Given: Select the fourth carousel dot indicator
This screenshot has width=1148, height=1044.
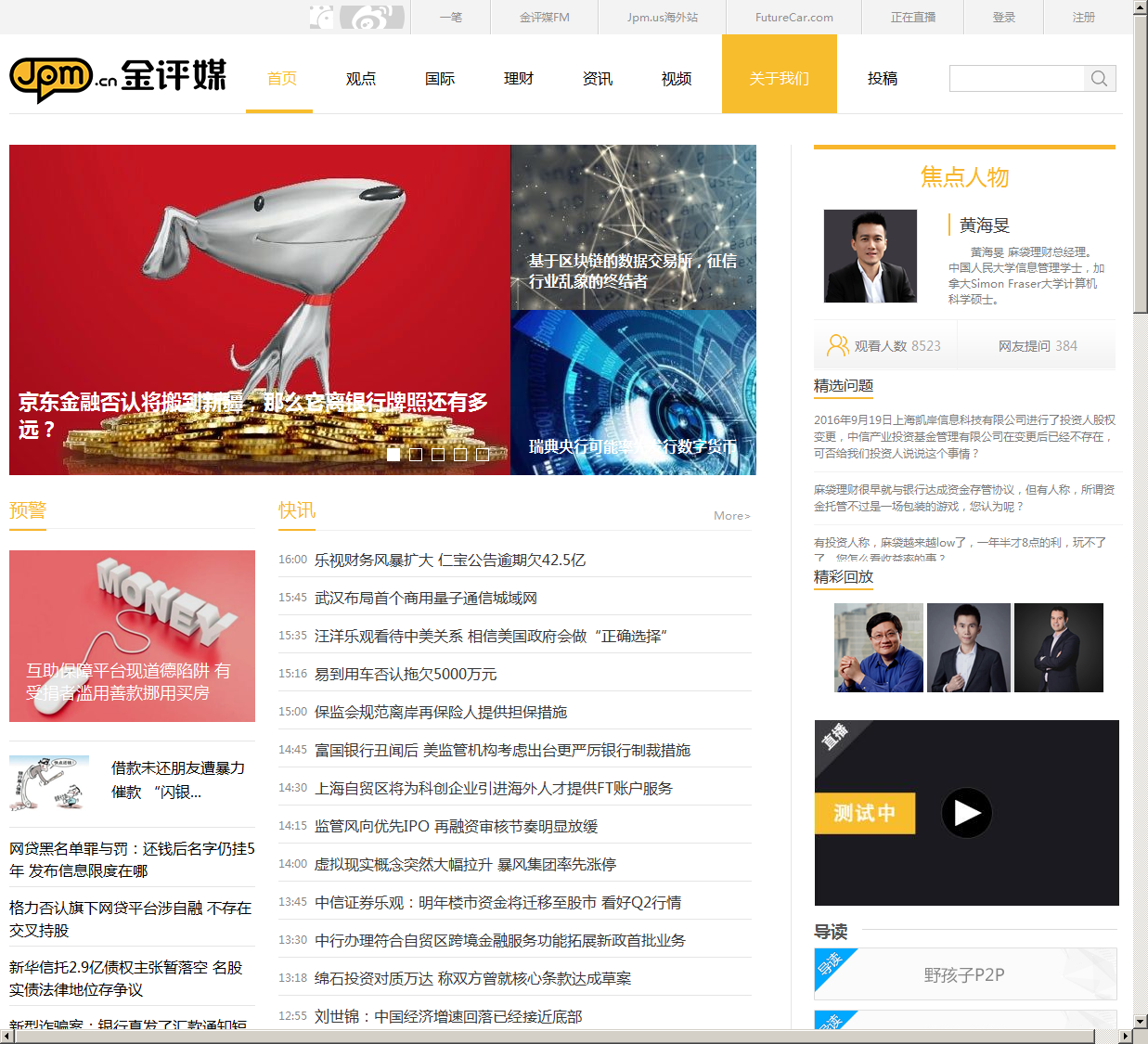Looking at the screenshot, I should (460, 454).
